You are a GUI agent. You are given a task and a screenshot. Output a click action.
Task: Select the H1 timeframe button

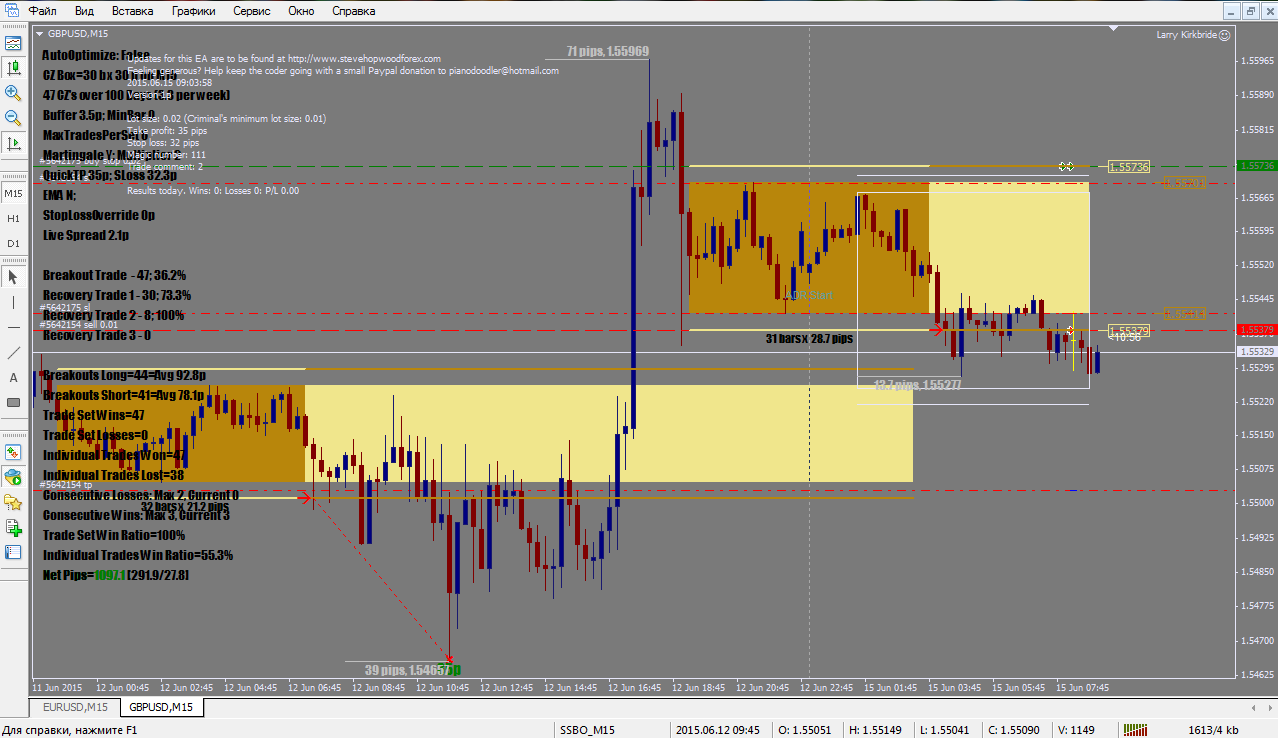pyautogui.click(x=14, y=218)
